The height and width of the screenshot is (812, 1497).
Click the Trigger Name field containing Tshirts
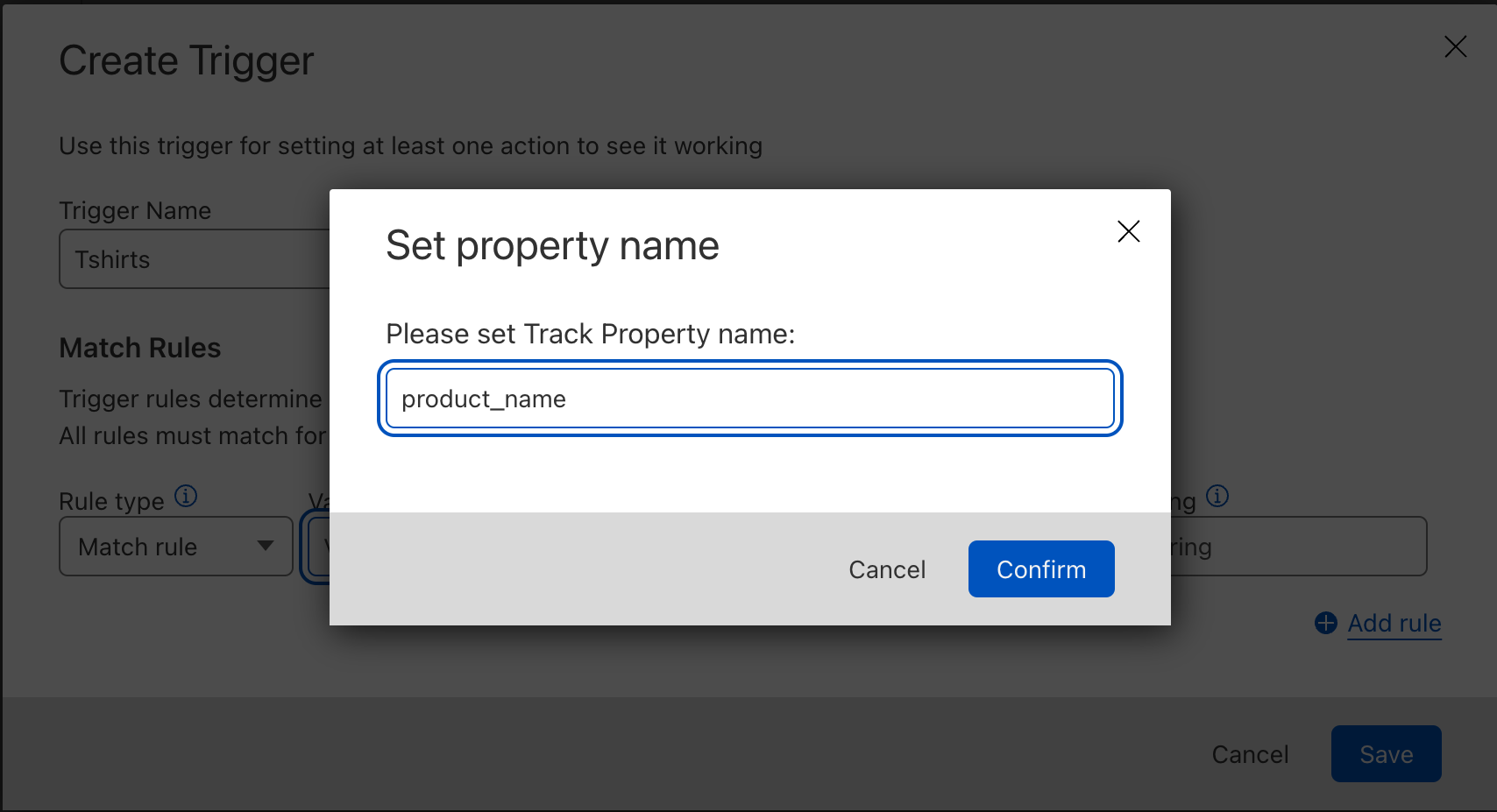[195, 259]
